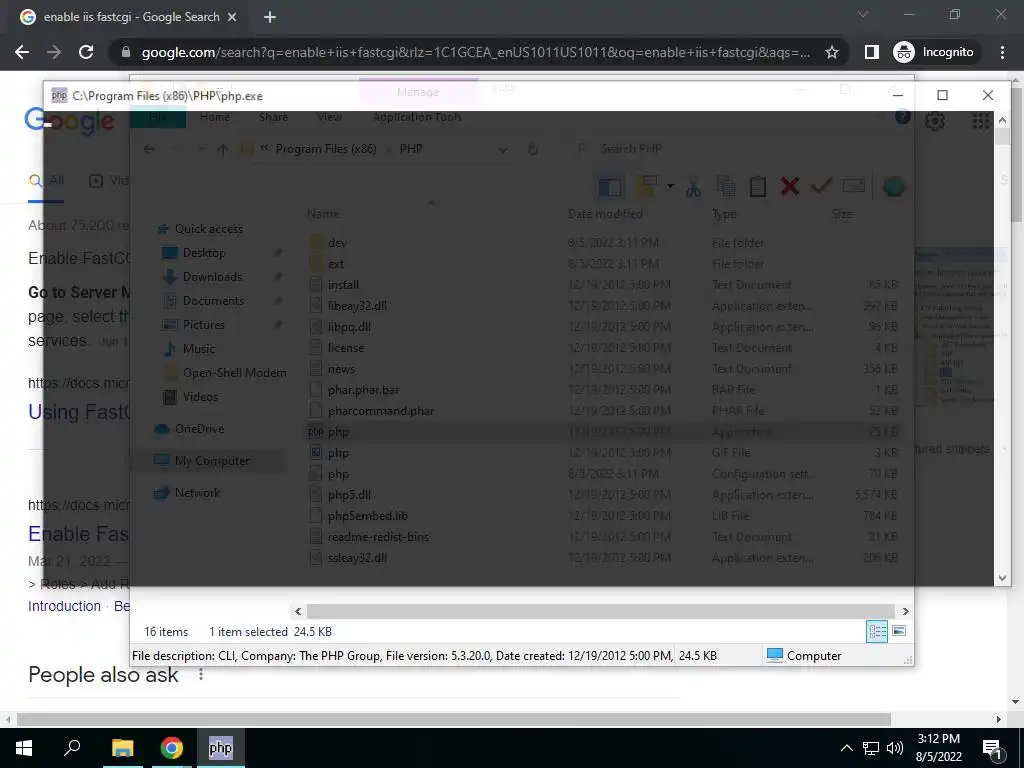The image size is (1024, 768).
Task: Open File Explorer from the taskbar
Action: (122, 748)
